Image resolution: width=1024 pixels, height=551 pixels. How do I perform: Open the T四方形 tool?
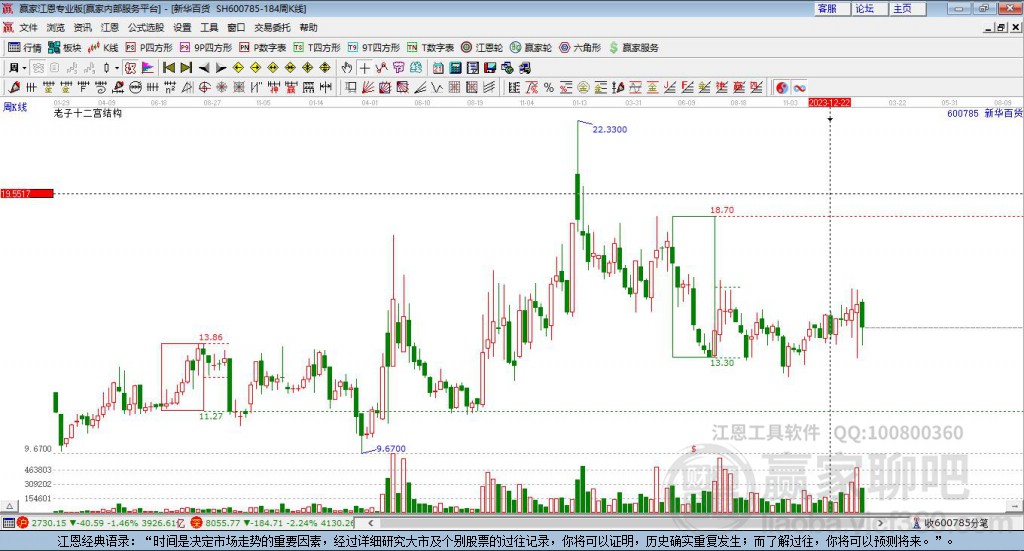point(317,48)
